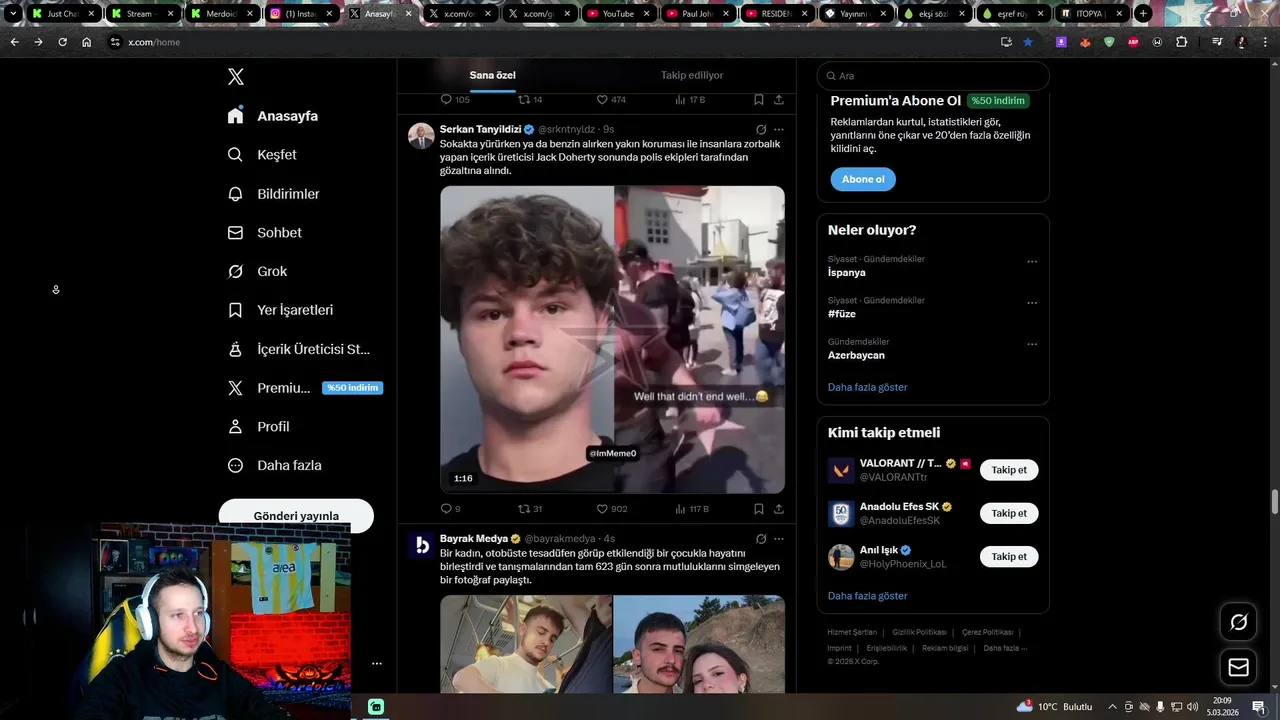This screenshot has height=720, width=1280.
Task: Play the Jack Doherty video
Action: (612, 339)
